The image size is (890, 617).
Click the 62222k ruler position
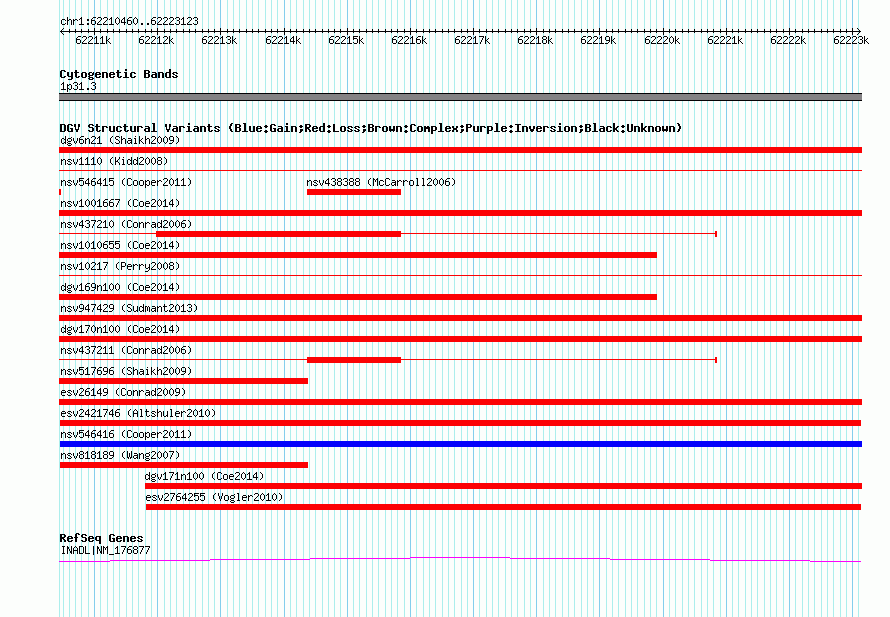point(788,40)
